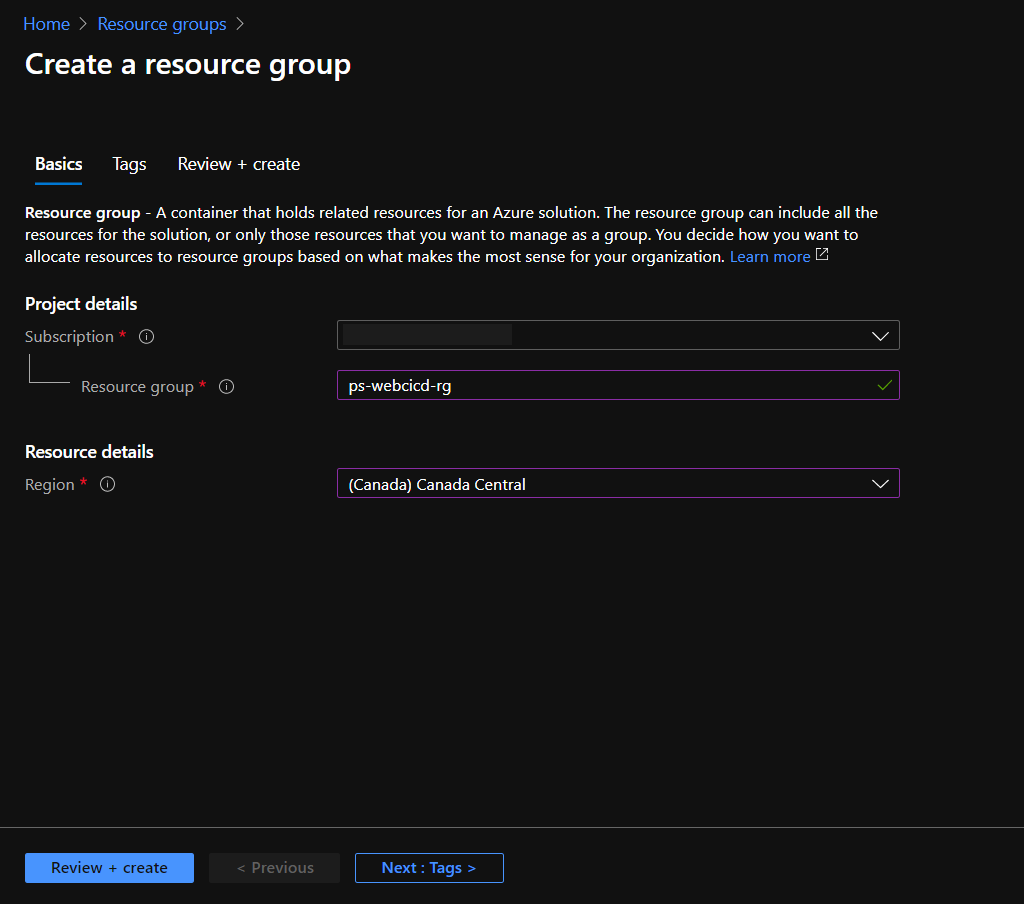This screenshot has height=904, width=1024.
Task: Click the Previous button
Action: pos(274,868)
